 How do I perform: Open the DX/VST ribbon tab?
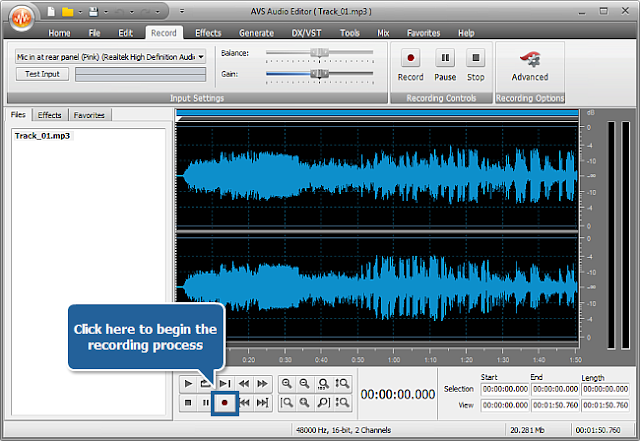[x=306, y=33]
